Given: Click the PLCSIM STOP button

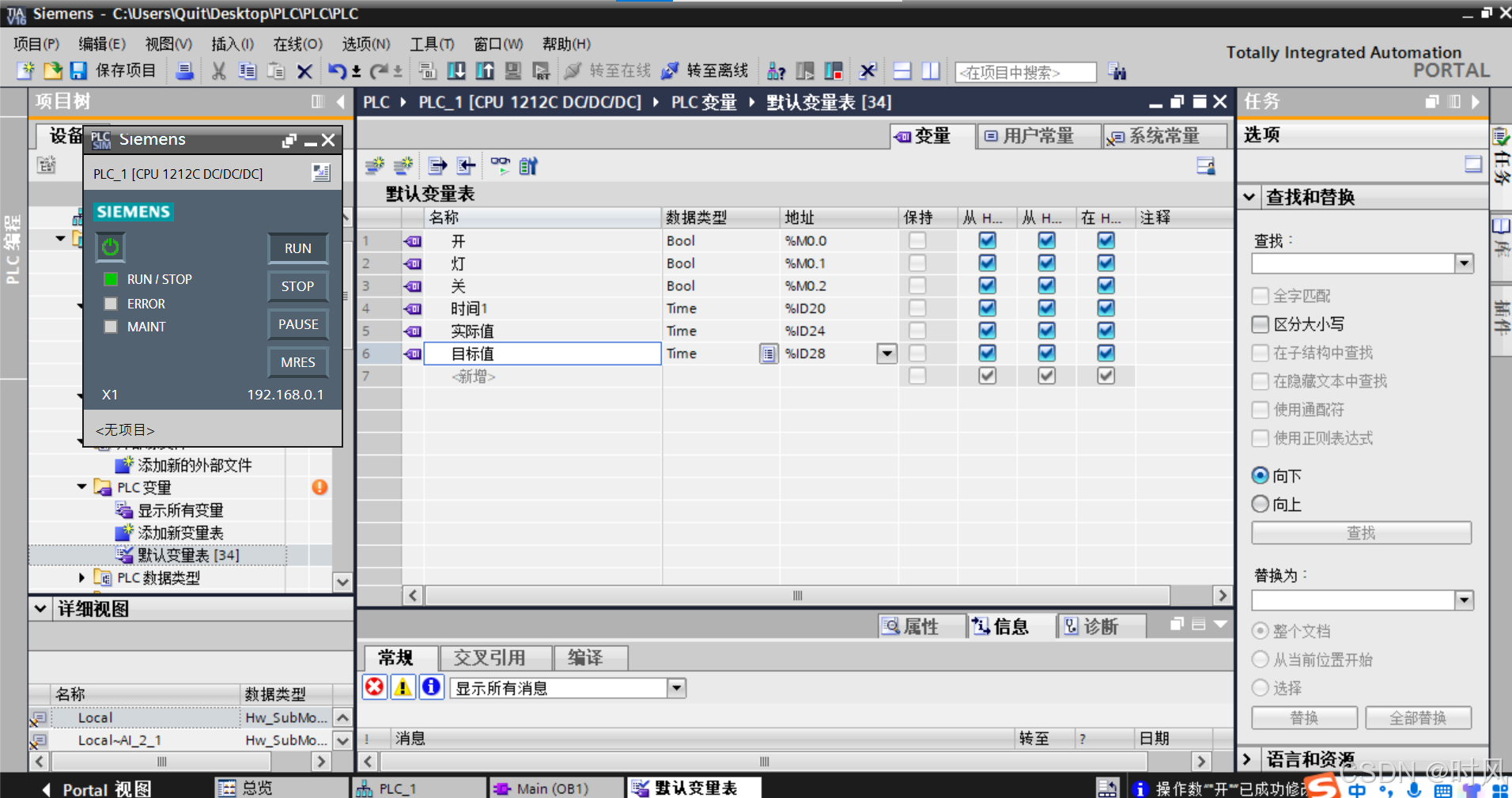Looking at the screenshot, I should (298, 286).
